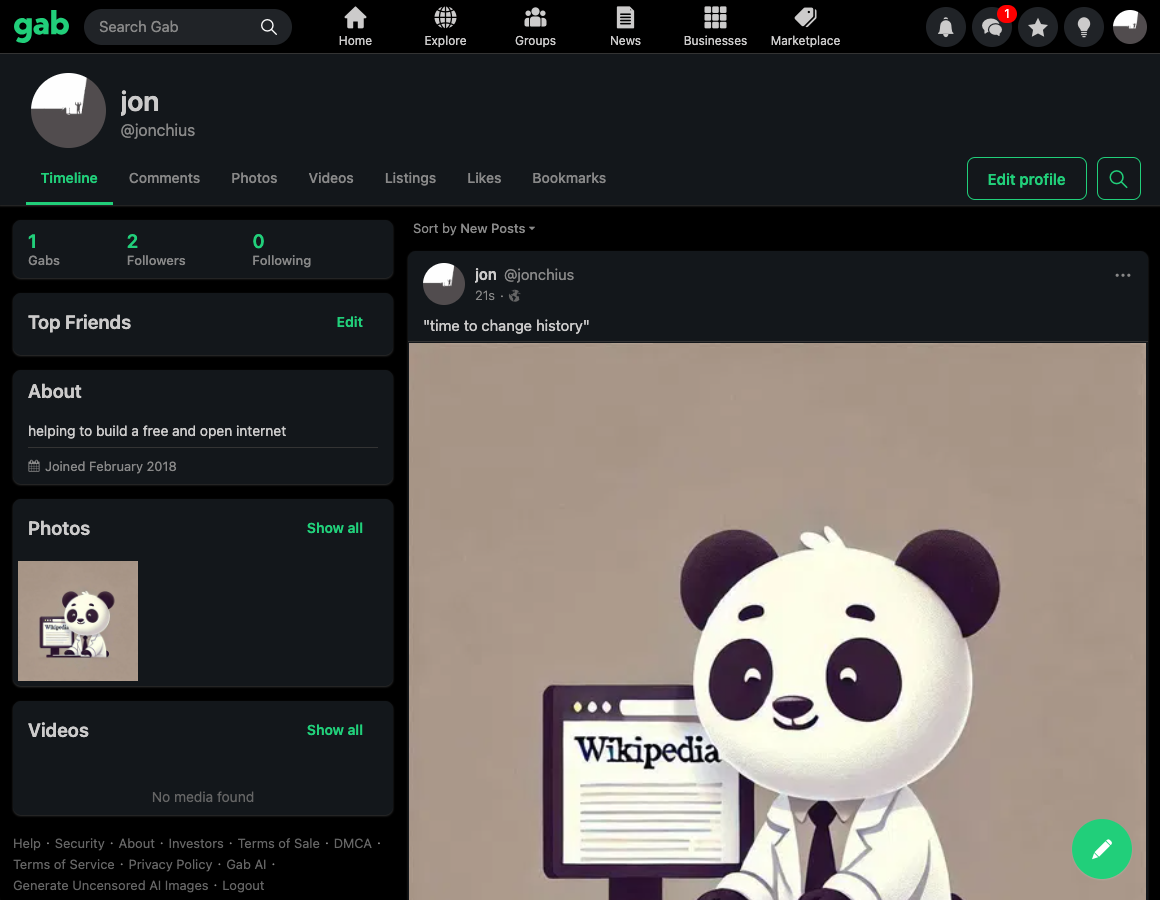Click the lightbulb icon in header

point(1084,27)
